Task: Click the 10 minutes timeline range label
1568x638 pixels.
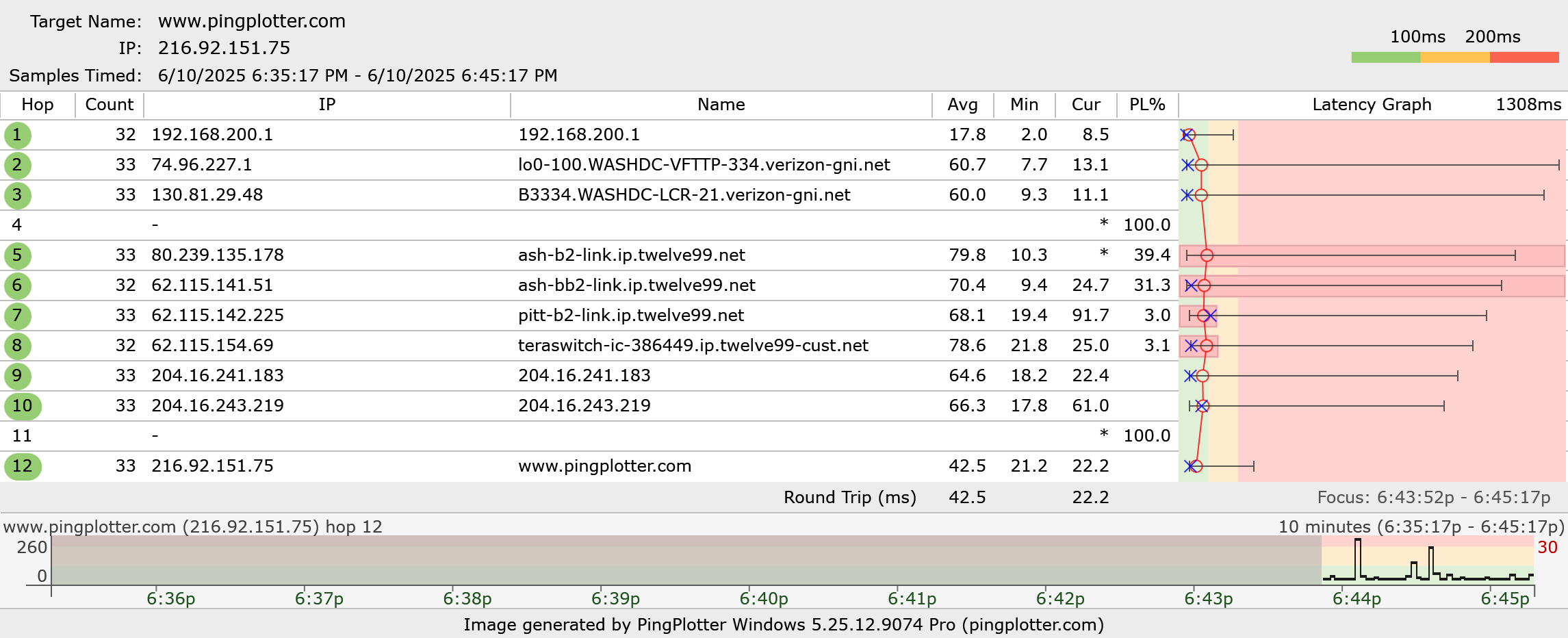Action: pyautogui.click(x=1422, y=527)
